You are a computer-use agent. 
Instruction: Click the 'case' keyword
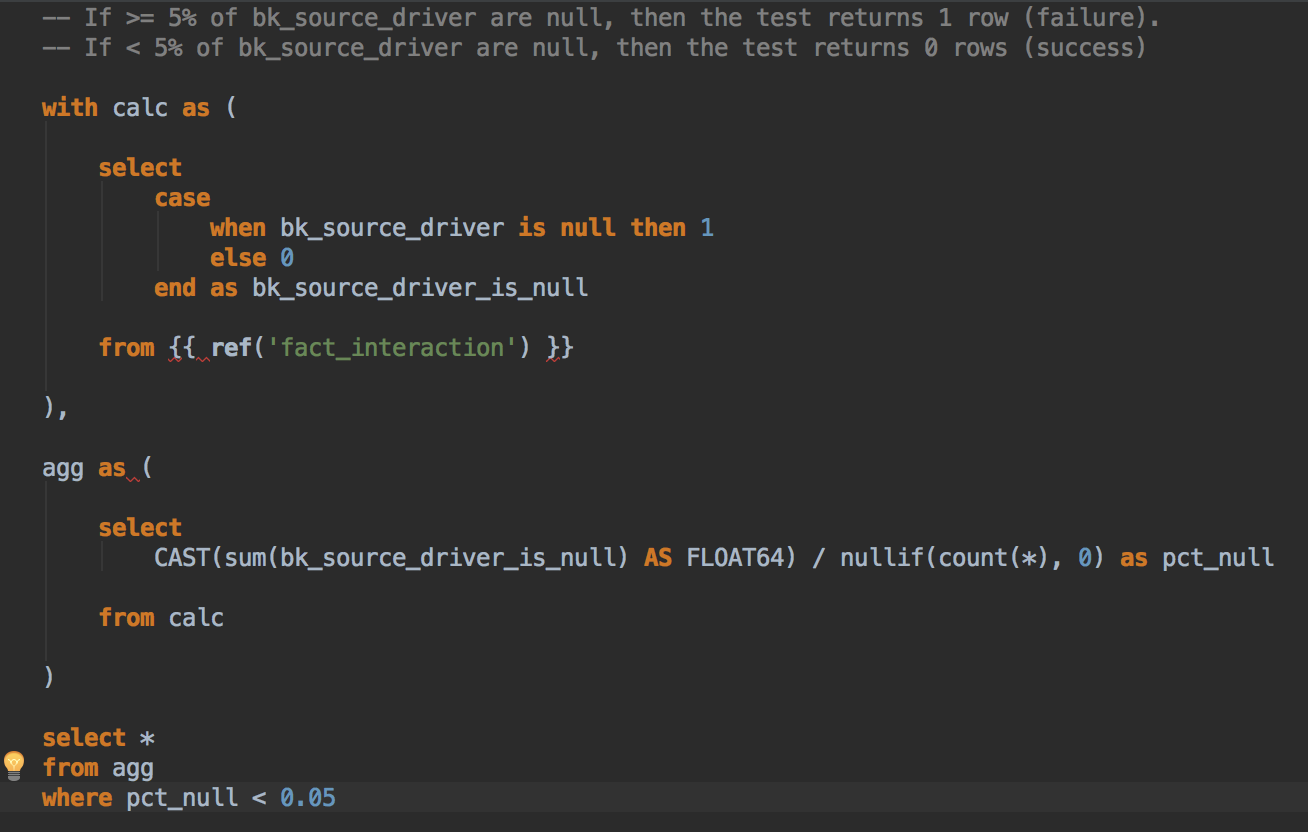tap(182, 198)
